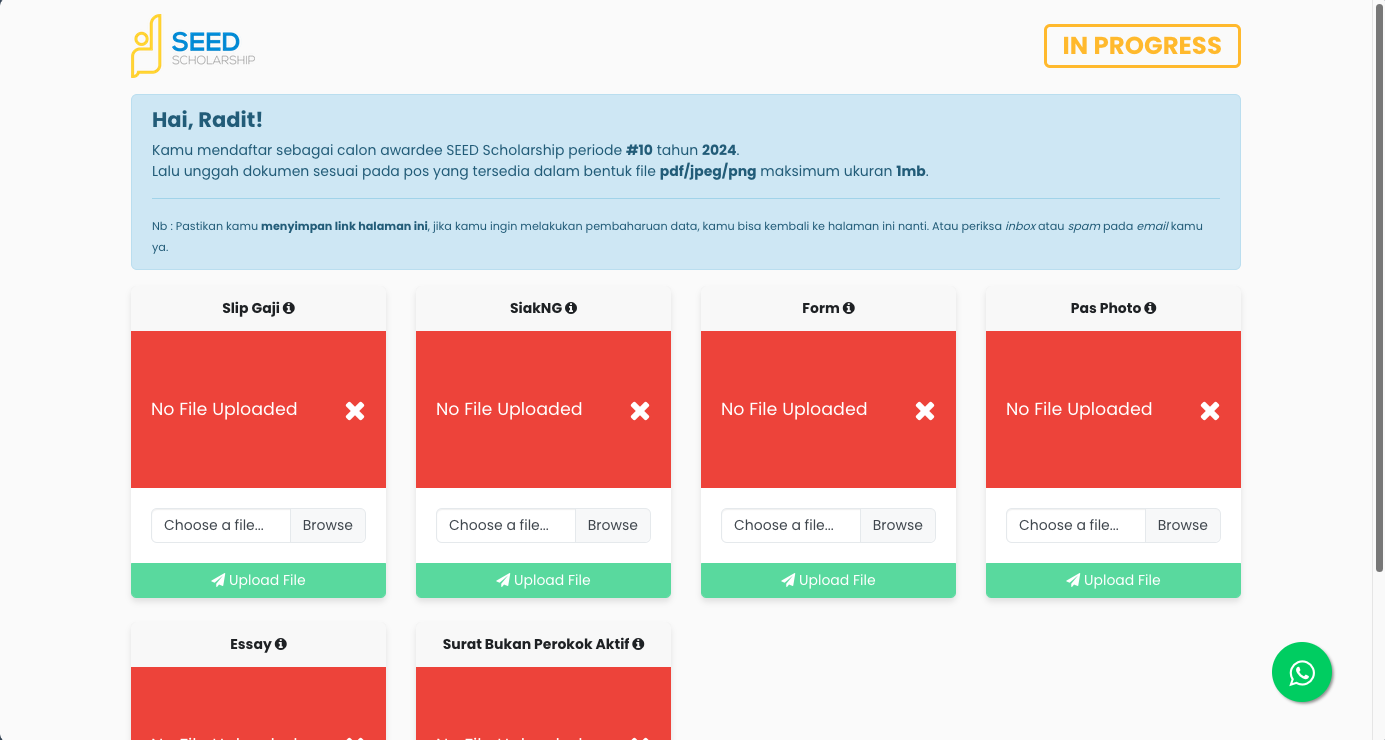This screenshot has height=740, width=1385.
Task: Upload File in Slip Gaji card
Action: [x=258, y=580]
